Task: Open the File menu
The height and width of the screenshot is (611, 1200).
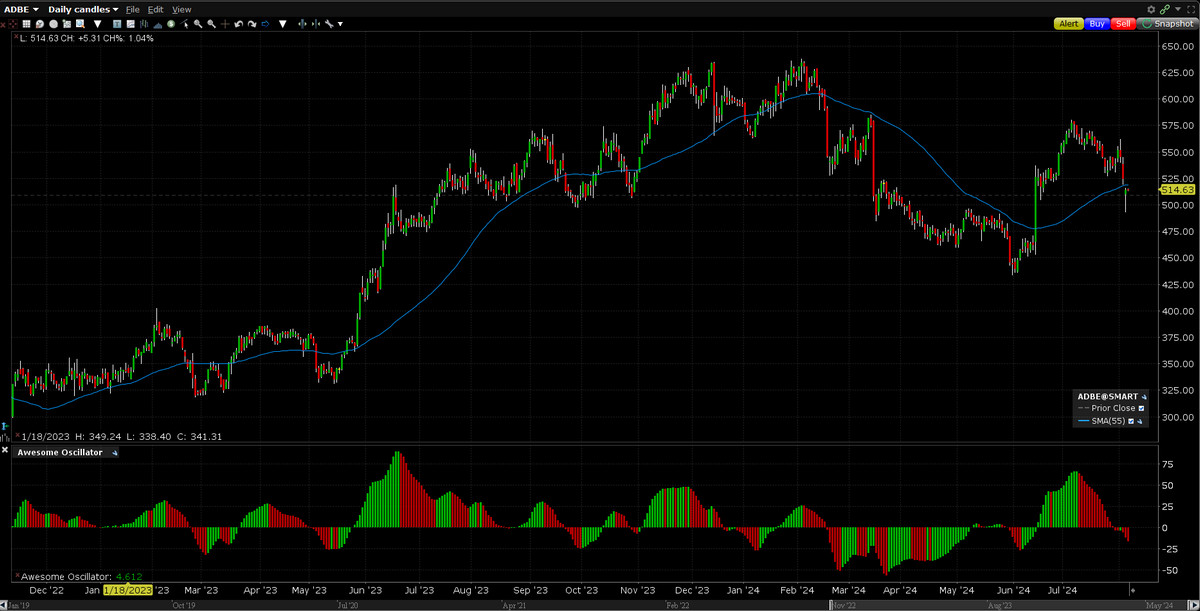Action: tap(132, 9)
